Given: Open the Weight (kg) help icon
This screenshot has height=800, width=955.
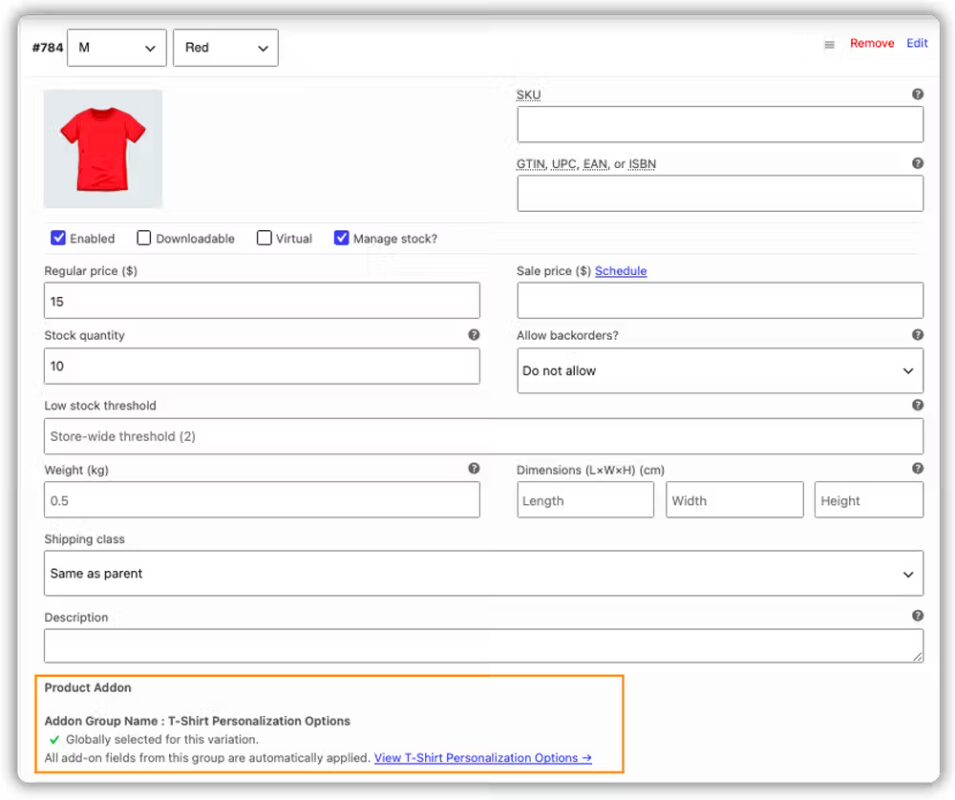Looking at the screenshot, I should (x=474, y=468).
